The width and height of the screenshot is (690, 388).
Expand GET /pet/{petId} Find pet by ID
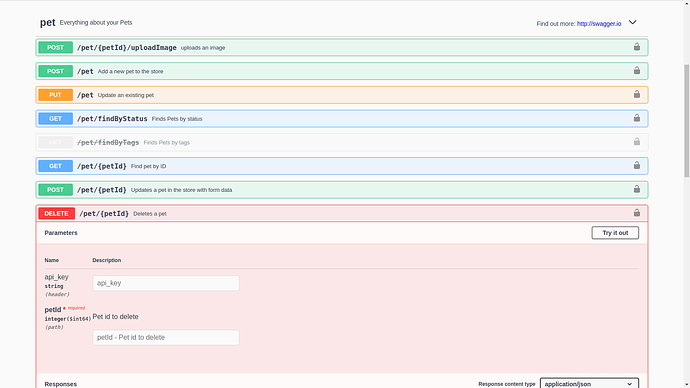341,166
